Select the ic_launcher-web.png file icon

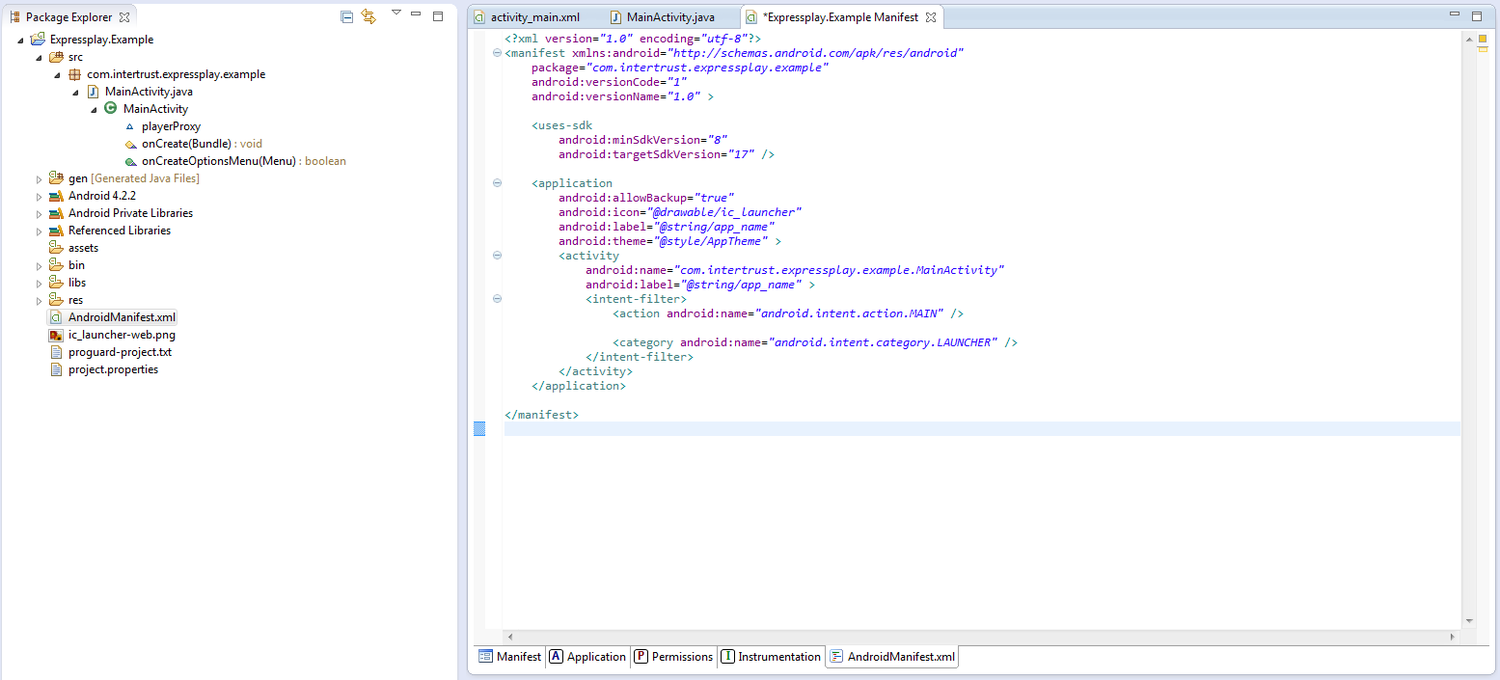pyautogui.click(x=57, y=335)
